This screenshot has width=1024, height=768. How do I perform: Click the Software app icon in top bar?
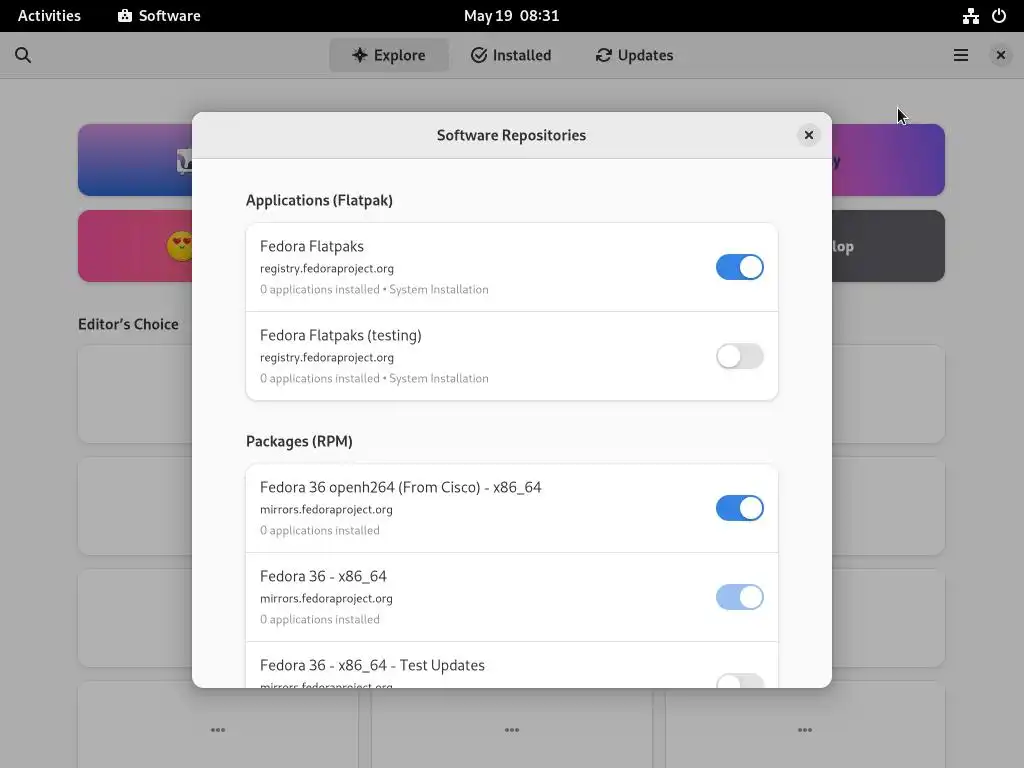click(x=125, y=16)
